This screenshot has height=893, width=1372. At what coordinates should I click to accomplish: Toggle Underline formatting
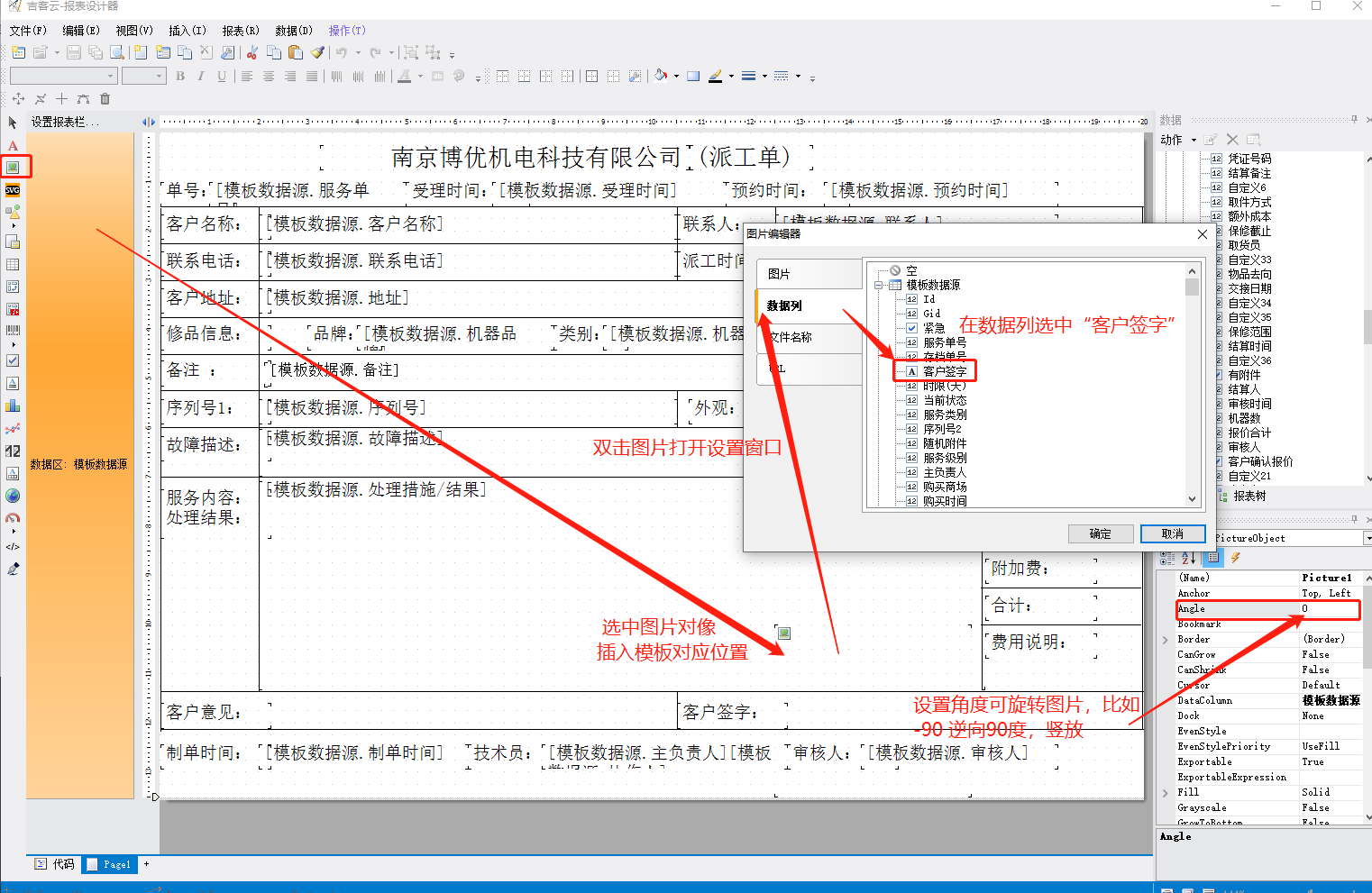tap(222, 77)
